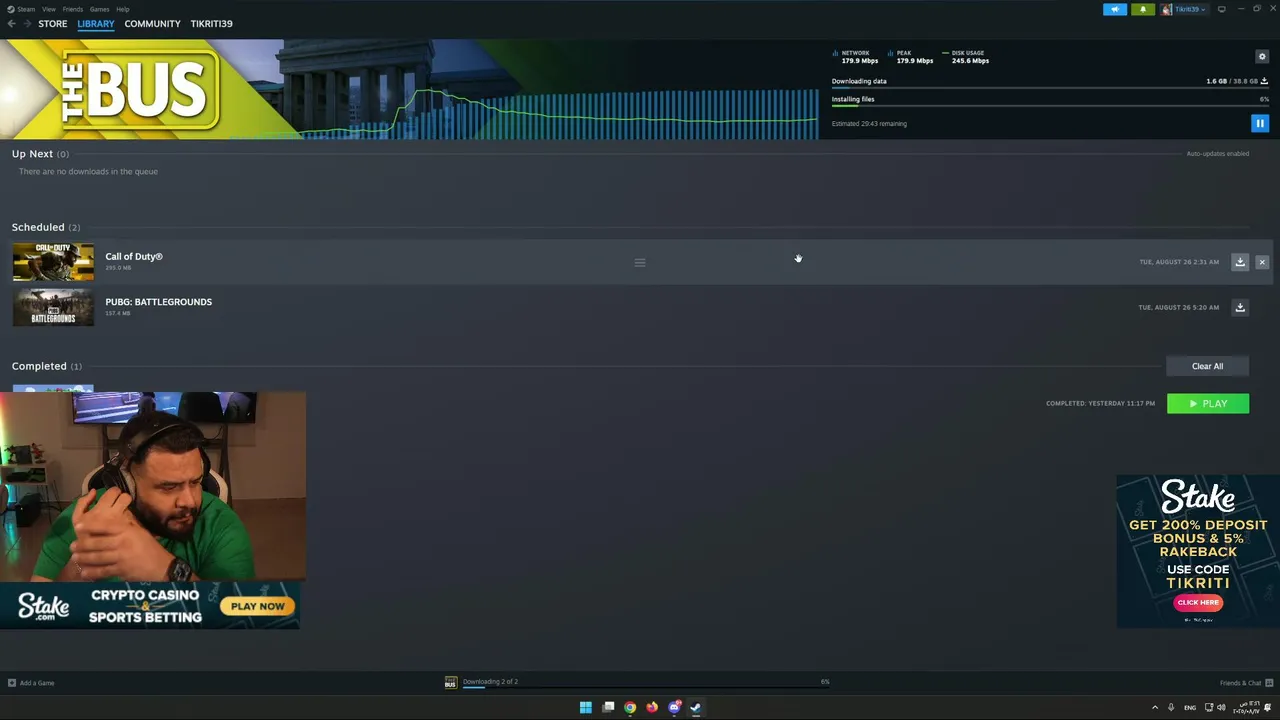Enter Big Picture mode via monitor icon

click(x=1221, y=9)
